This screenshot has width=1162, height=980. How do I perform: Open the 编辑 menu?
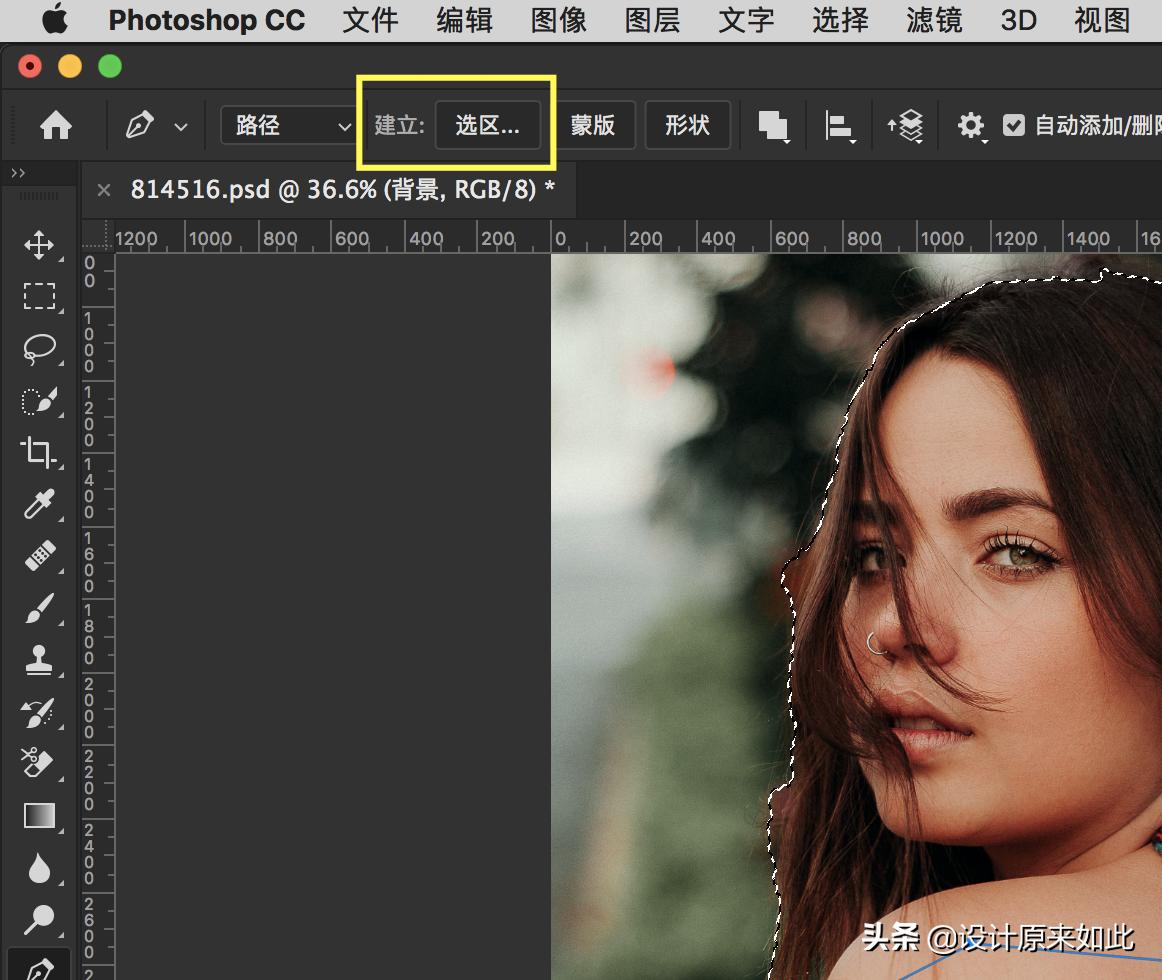[x=465, y=20]
